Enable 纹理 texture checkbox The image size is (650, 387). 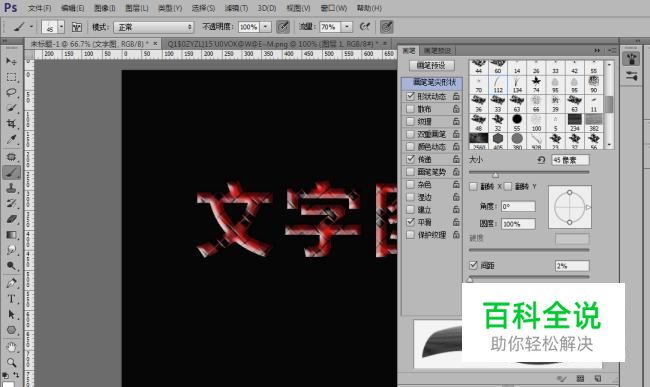[410, 121]
